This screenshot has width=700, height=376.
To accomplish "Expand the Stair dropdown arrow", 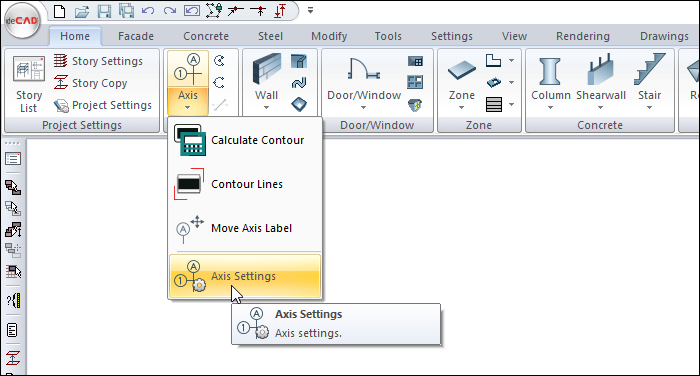I will (650, 108).
